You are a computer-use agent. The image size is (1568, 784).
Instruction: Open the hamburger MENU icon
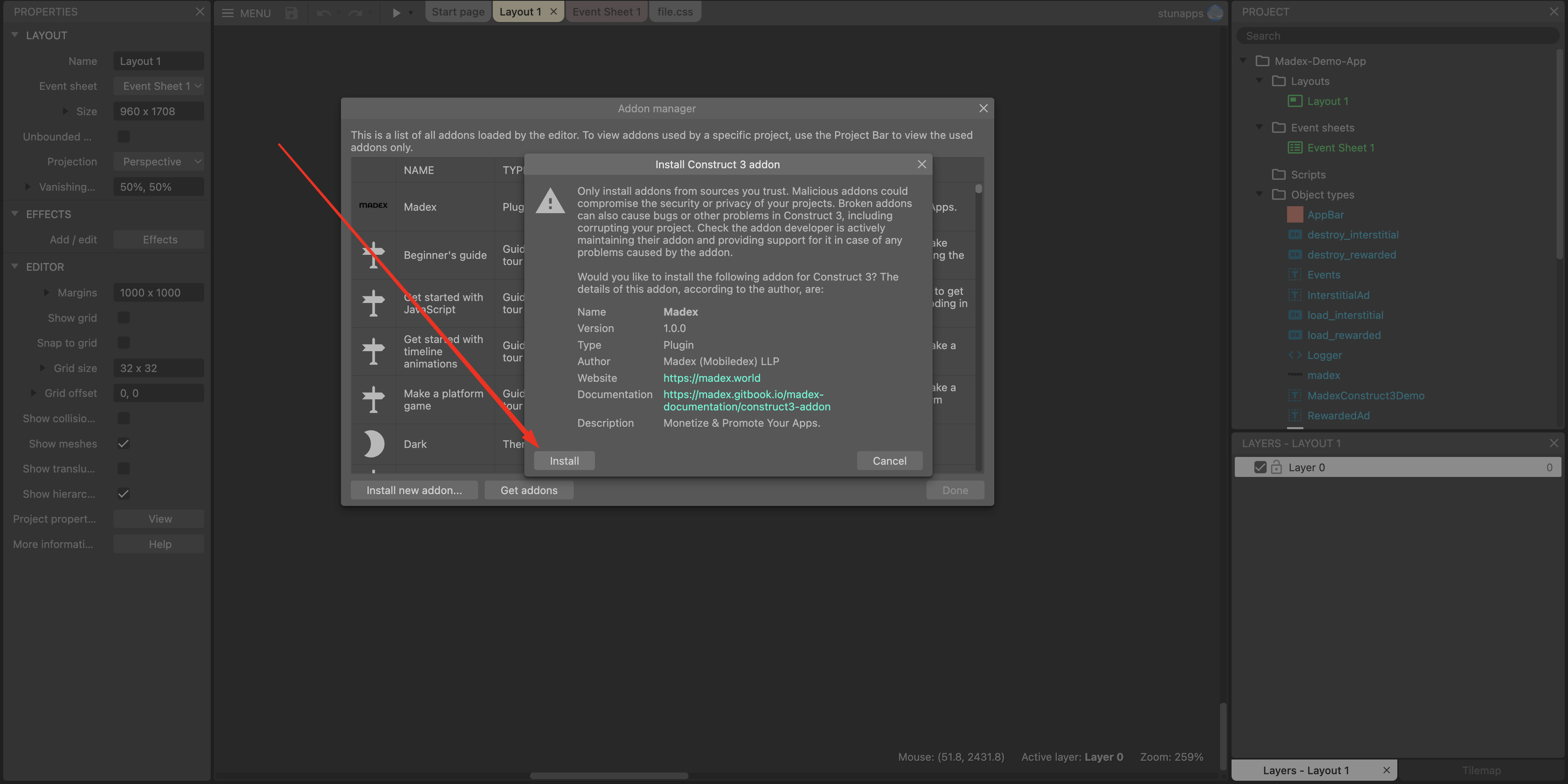click(x=228, y=13)
